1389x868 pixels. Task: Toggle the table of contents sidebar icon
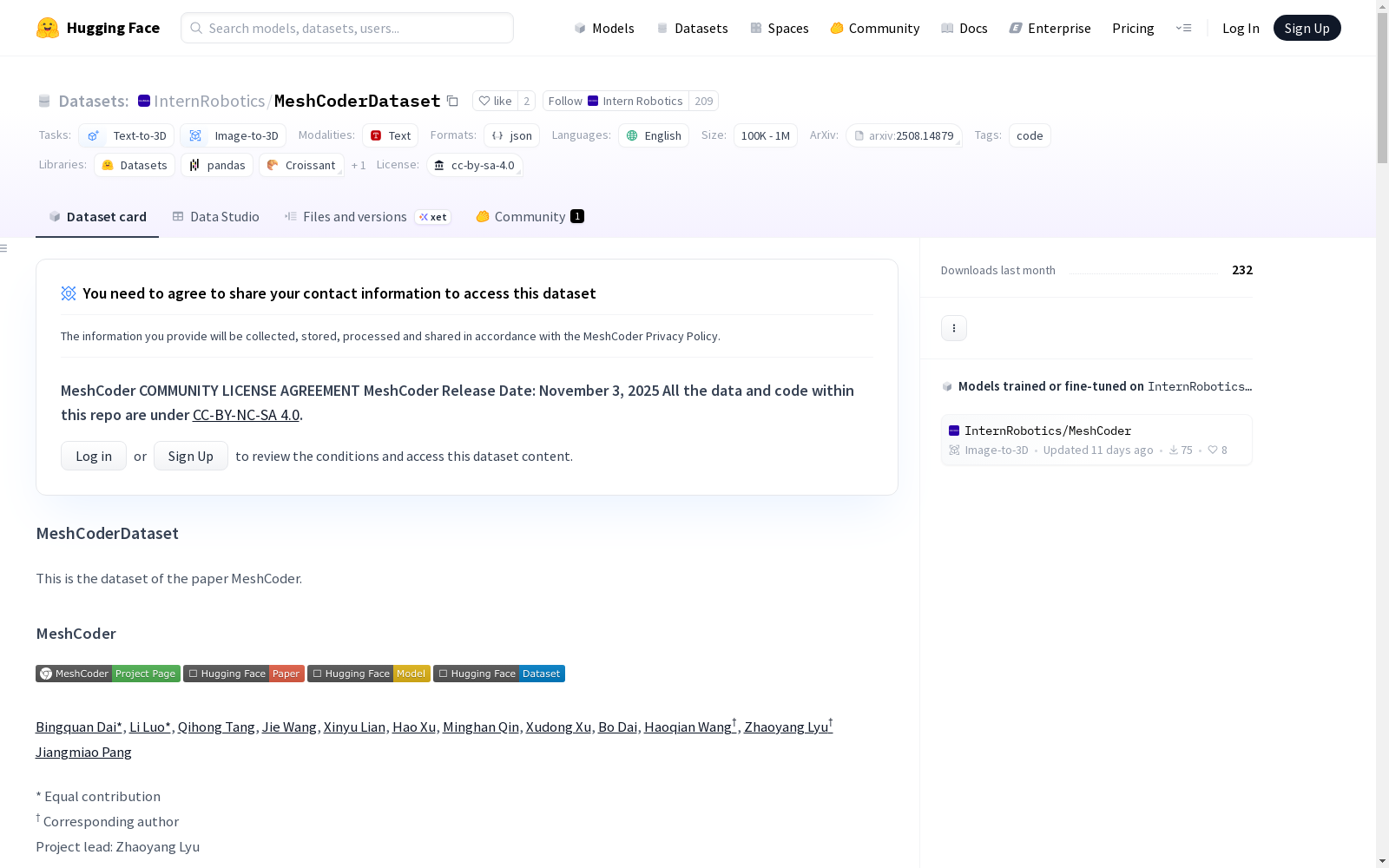[x=4, y=248]
